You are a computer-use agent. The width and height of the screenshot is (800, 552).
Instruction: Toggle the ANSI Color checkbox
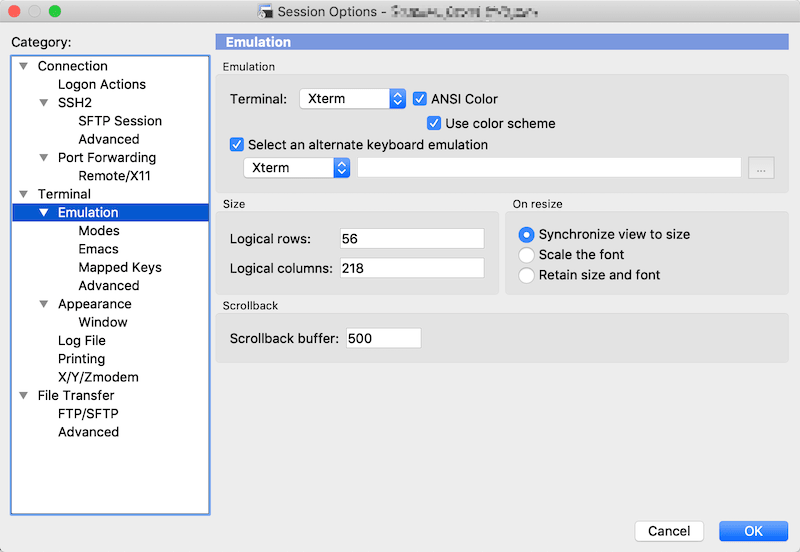pos(420,99)
